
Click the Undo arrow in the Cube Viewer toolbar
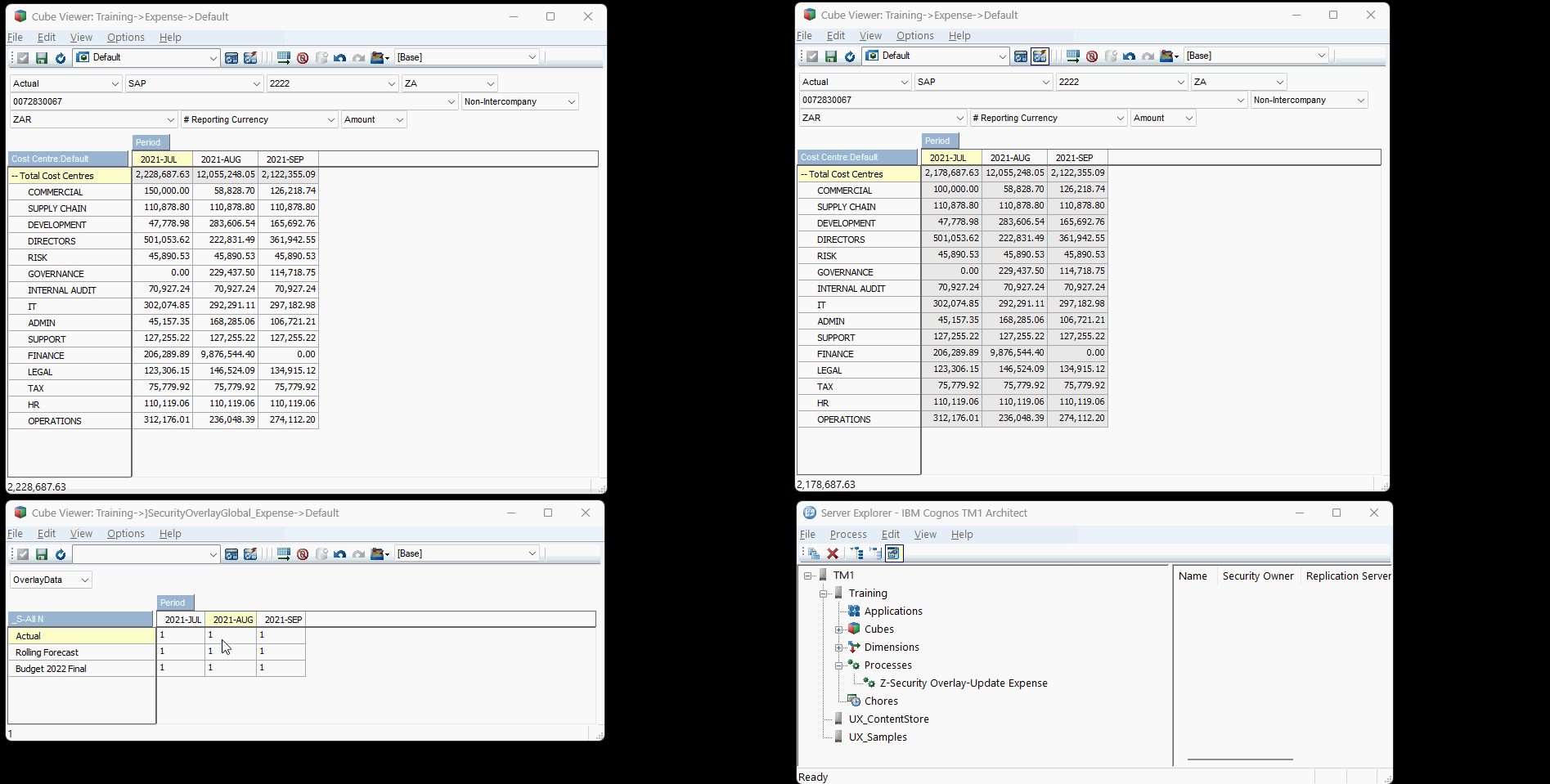[x=341, y=57]
